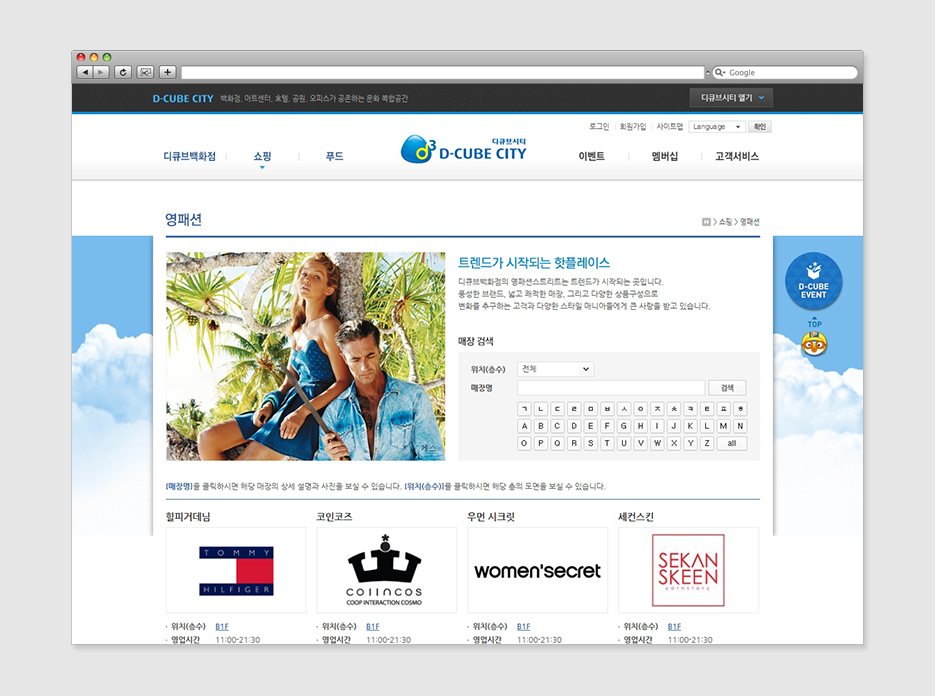Click the B1F link under Sekan Skeen

click(x=674, y=627)
